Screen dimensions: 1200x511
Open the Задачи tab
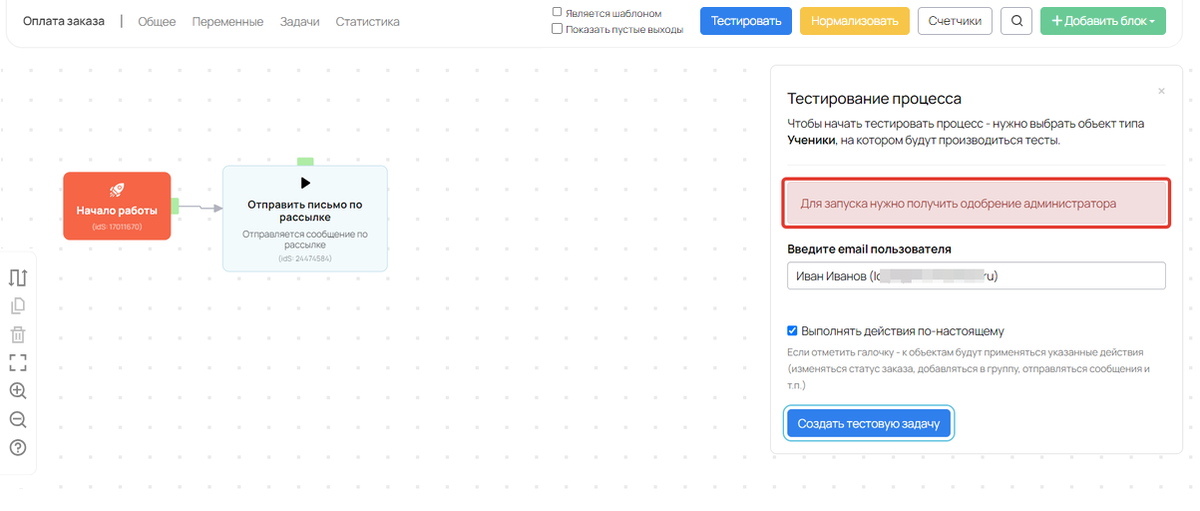point(299,21)
